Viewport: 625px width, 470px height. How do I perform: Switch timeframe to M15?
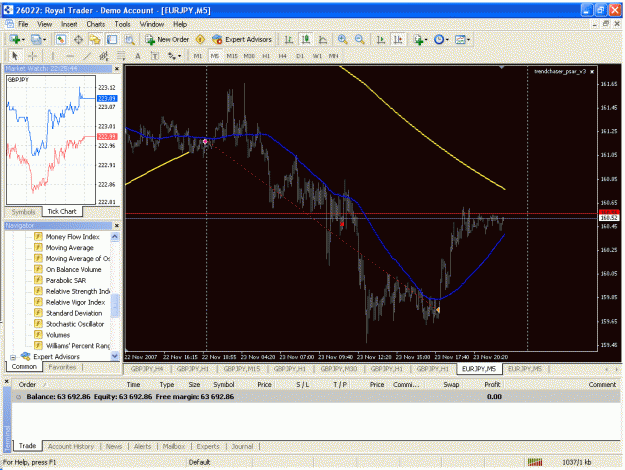[232, 56]
